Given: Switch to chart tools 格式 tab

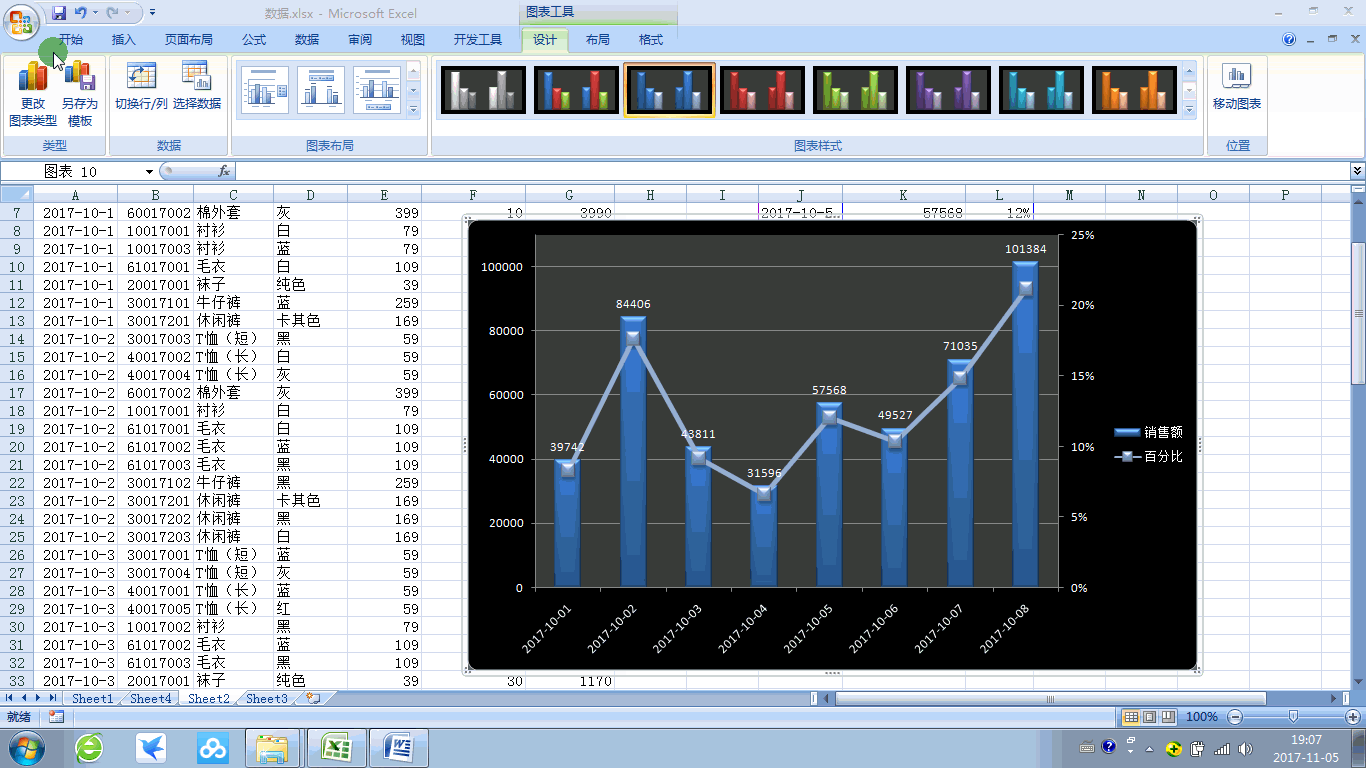Looking at the screenshot, I should 651,40.
